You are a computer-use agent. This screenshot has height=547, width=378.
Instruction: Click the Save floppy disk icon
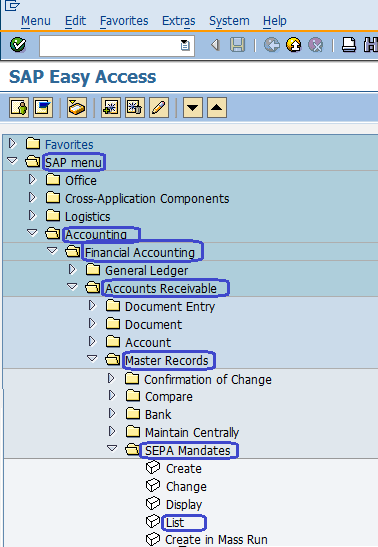click(x=237, y=45)
